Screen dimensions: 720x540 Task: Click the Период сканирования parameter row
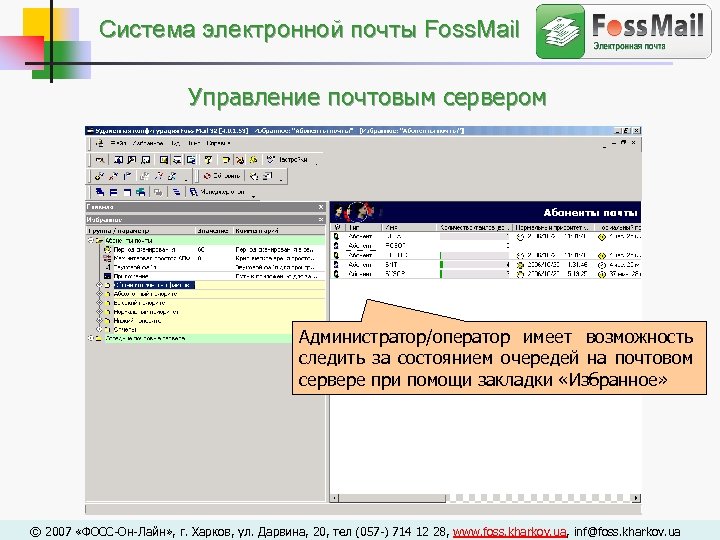[x=214, y=249]
